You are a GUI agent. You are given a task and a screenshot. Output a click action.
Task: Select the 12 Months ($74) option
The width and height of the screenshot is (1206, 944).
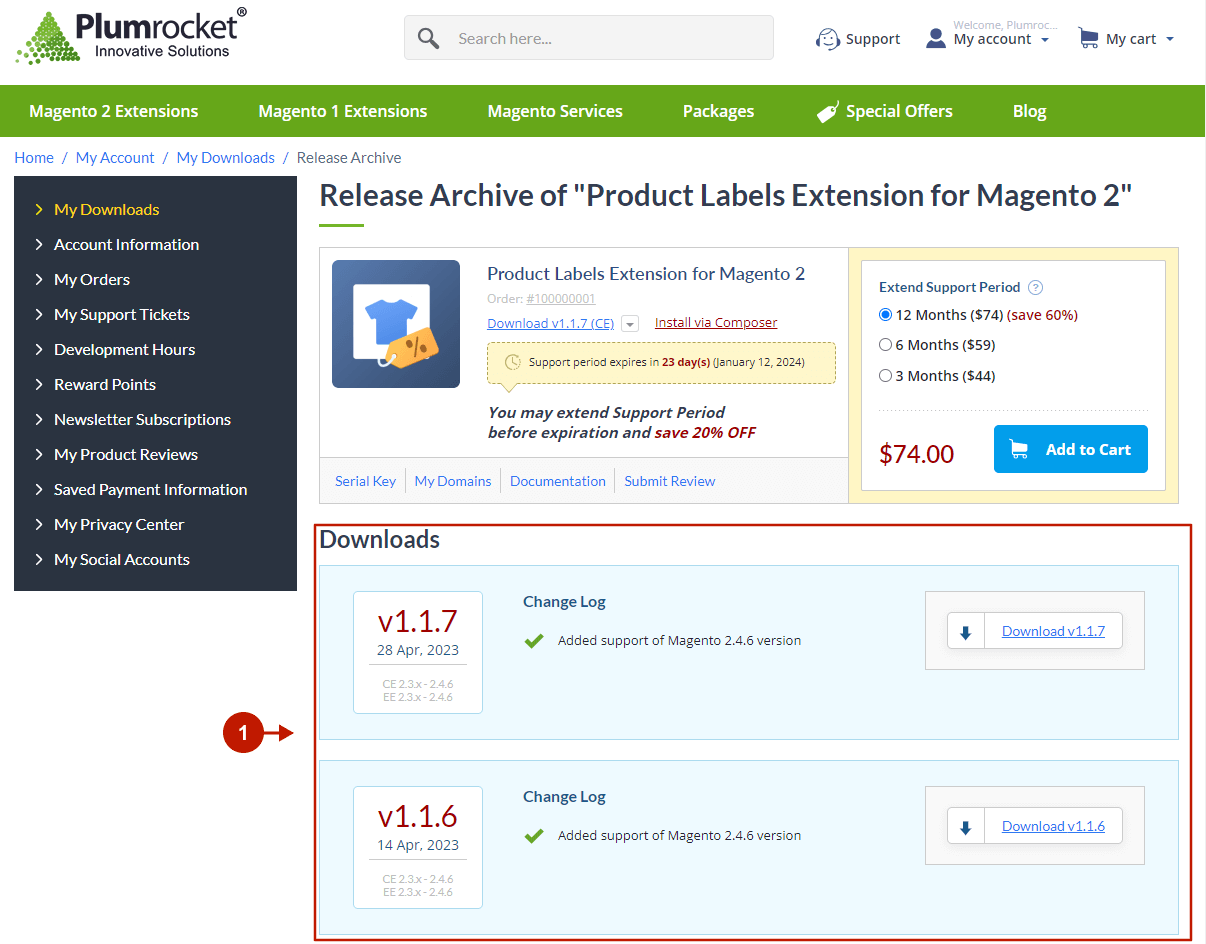(885, 315)
